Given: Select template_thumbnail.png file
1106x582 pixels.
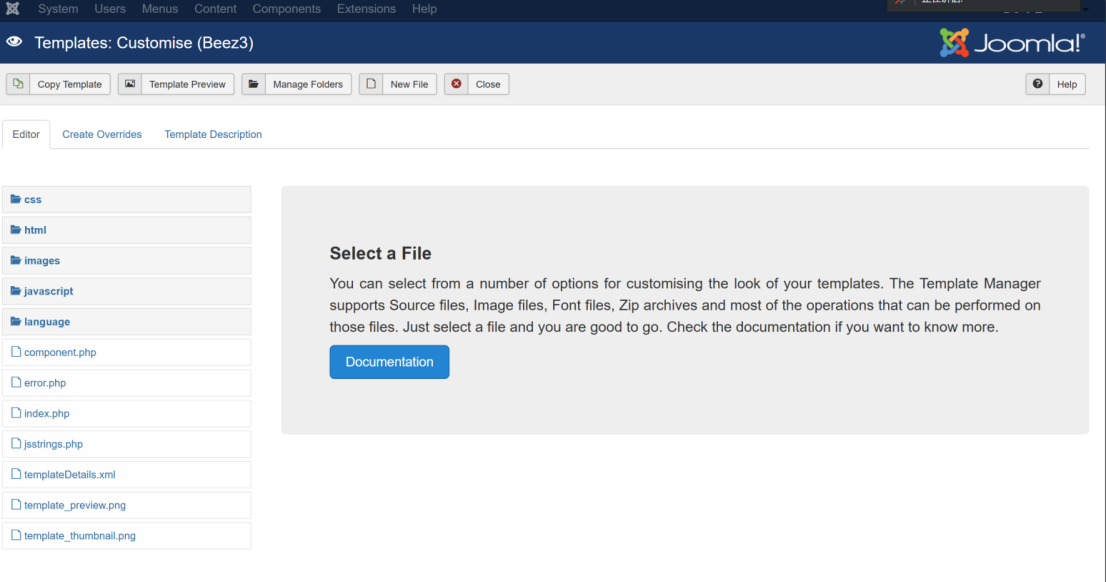Looking at the screenshot, I should (x=126, y=535).
